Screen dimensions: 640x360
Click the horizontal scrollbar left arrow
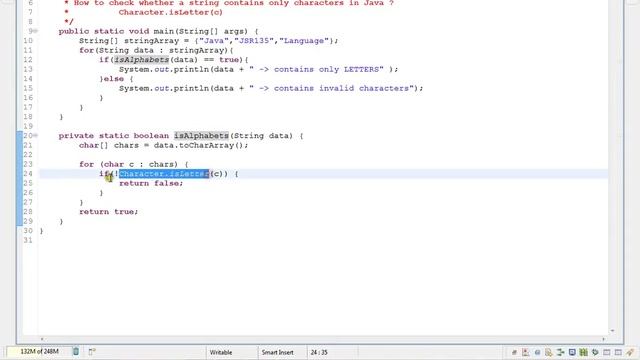pyautogui.click(x=42, y=339)
